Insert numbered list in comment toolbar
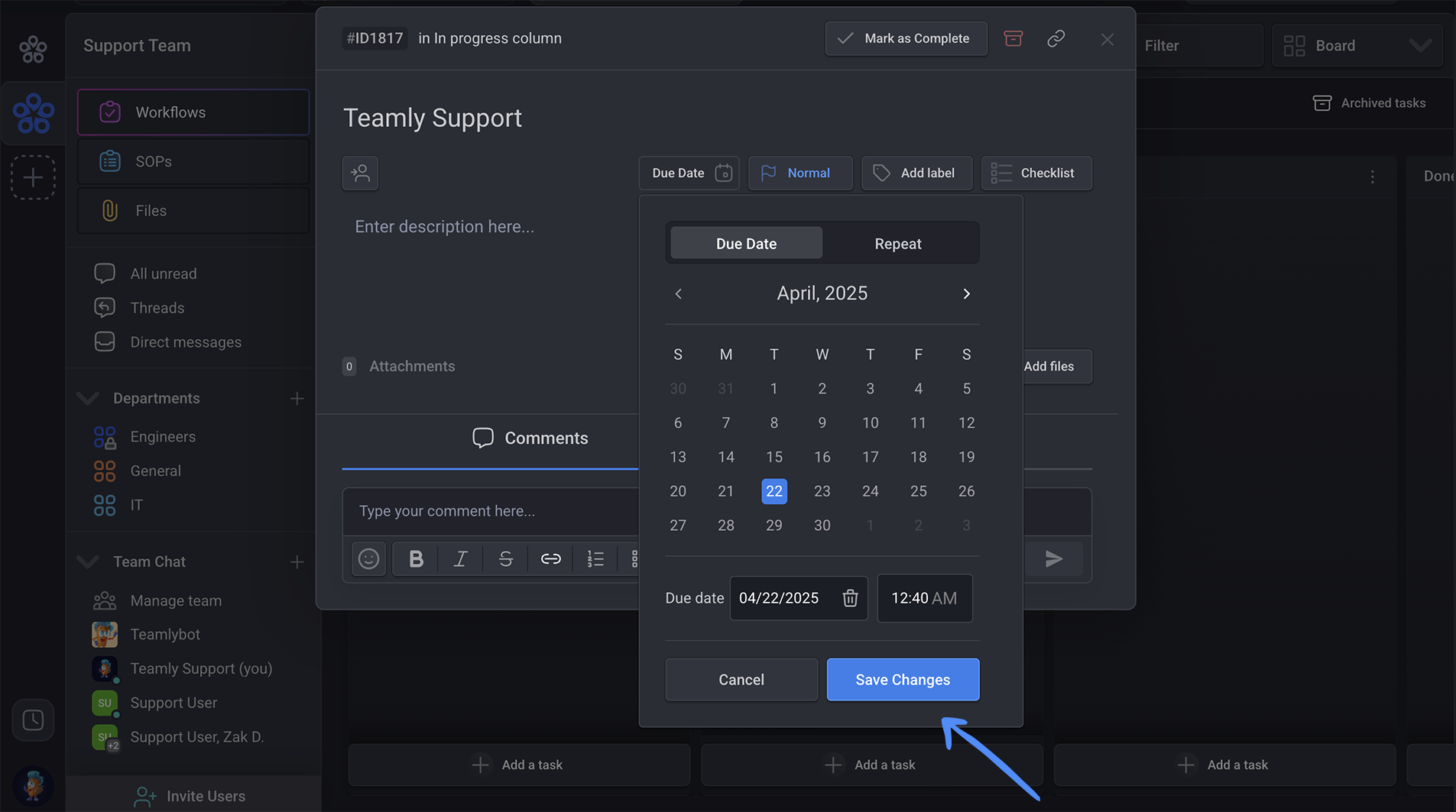 [x=595, y=559]
